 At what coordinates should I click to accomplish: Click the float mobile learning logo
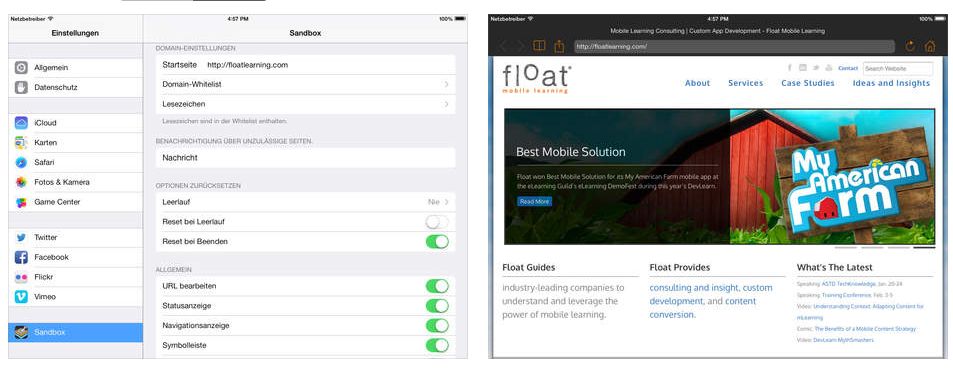[x=536, y=79]
